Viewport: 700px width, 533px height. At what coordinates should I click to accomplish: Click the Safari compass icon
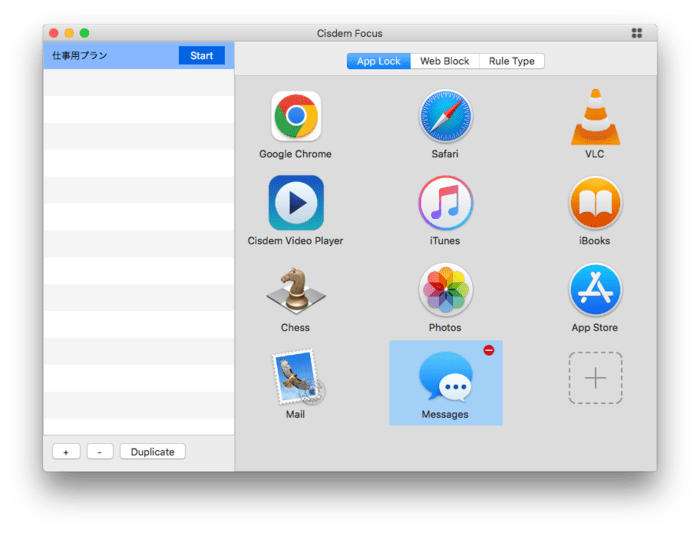coord(445,117)
